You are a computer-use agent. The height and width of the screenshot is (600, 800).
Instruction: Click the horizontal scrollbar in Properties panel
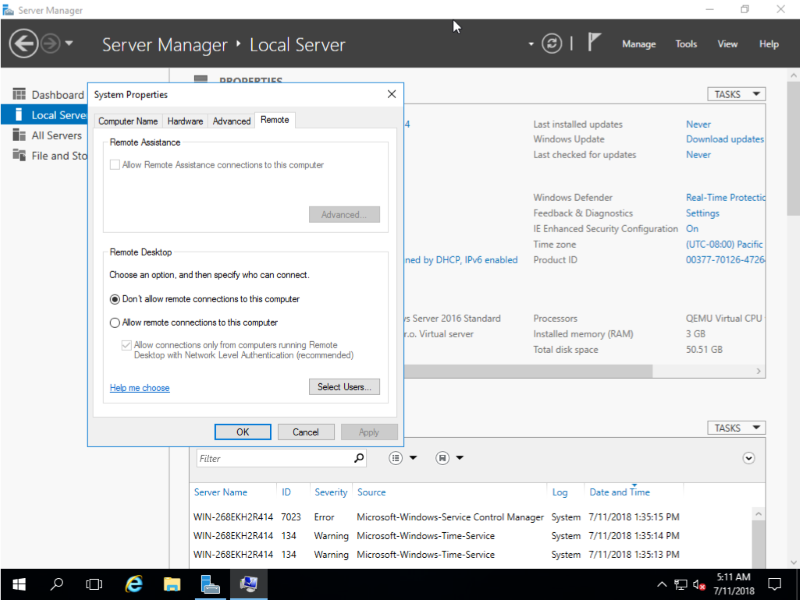[528, 371]
